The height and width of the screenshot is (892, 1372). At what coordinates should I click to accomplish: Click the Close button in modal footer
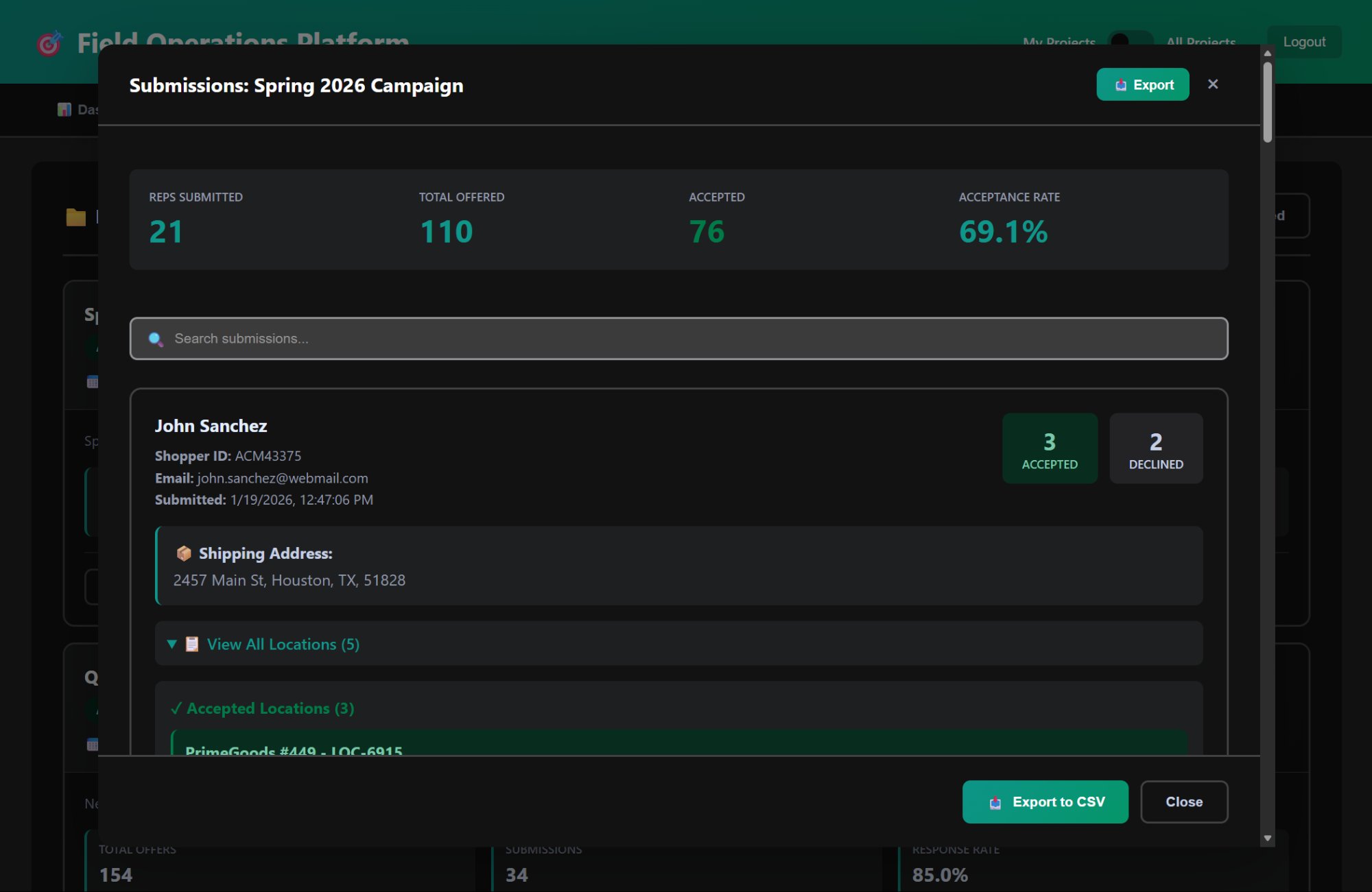point(1184,801)
